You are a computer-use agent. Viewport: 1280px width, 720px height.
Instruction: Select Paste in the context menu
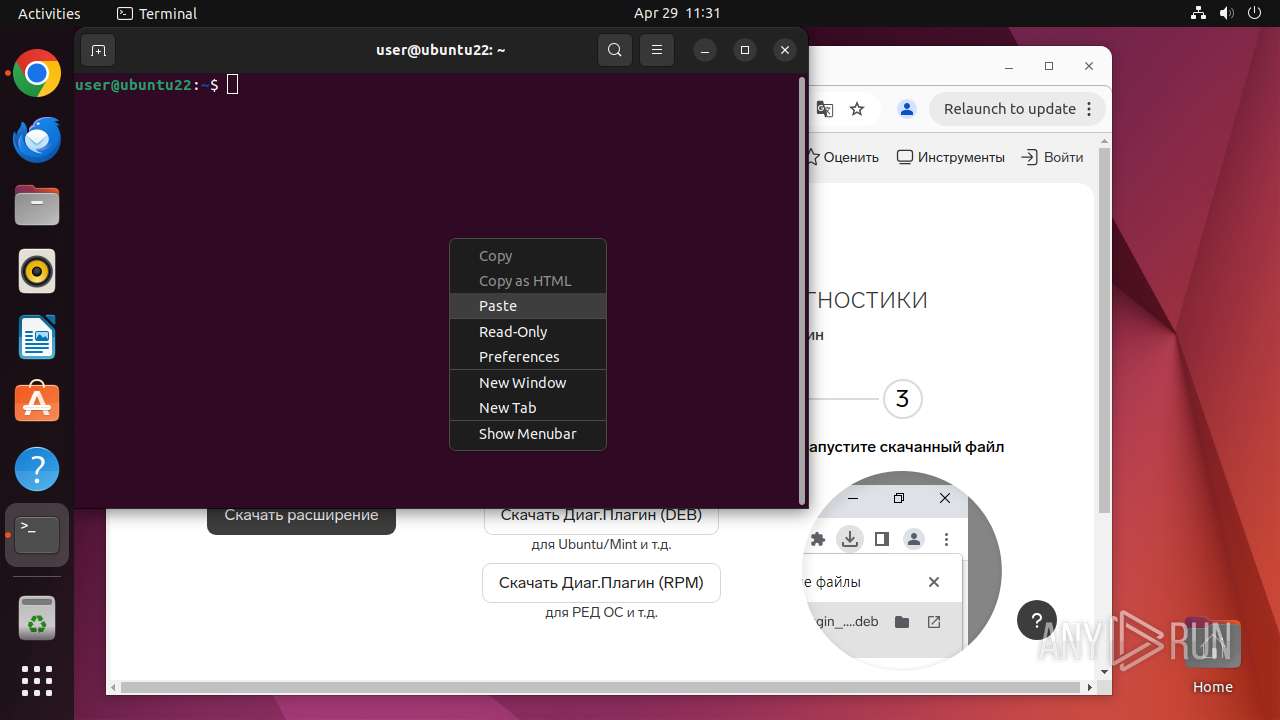pyautogui.click(x=528, y=306)
